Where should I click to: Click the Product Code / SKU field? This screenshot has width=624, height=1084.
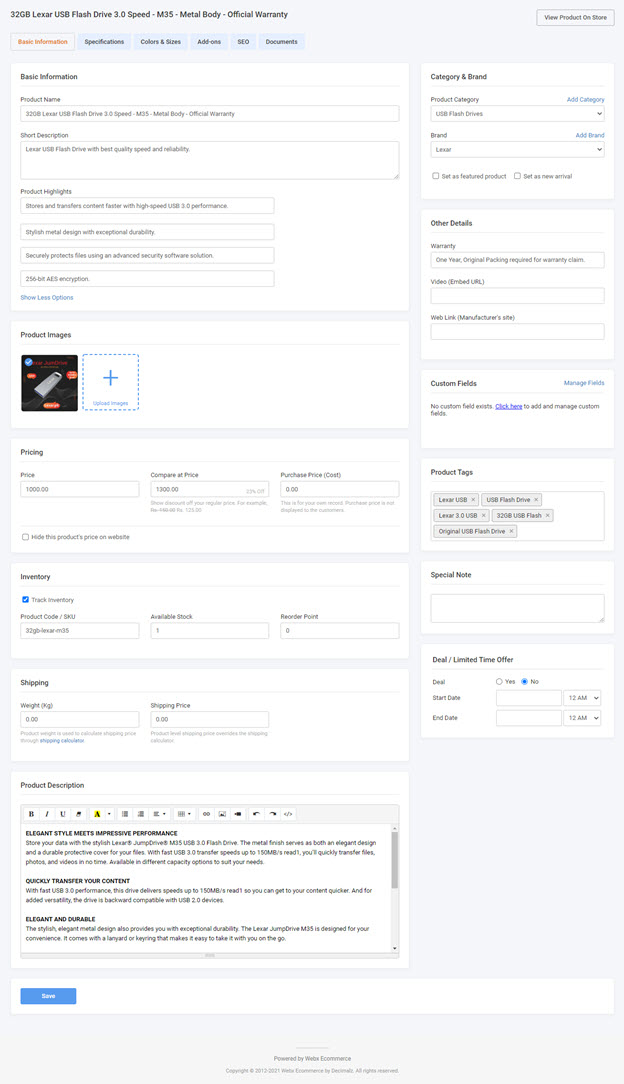[80, 630]
